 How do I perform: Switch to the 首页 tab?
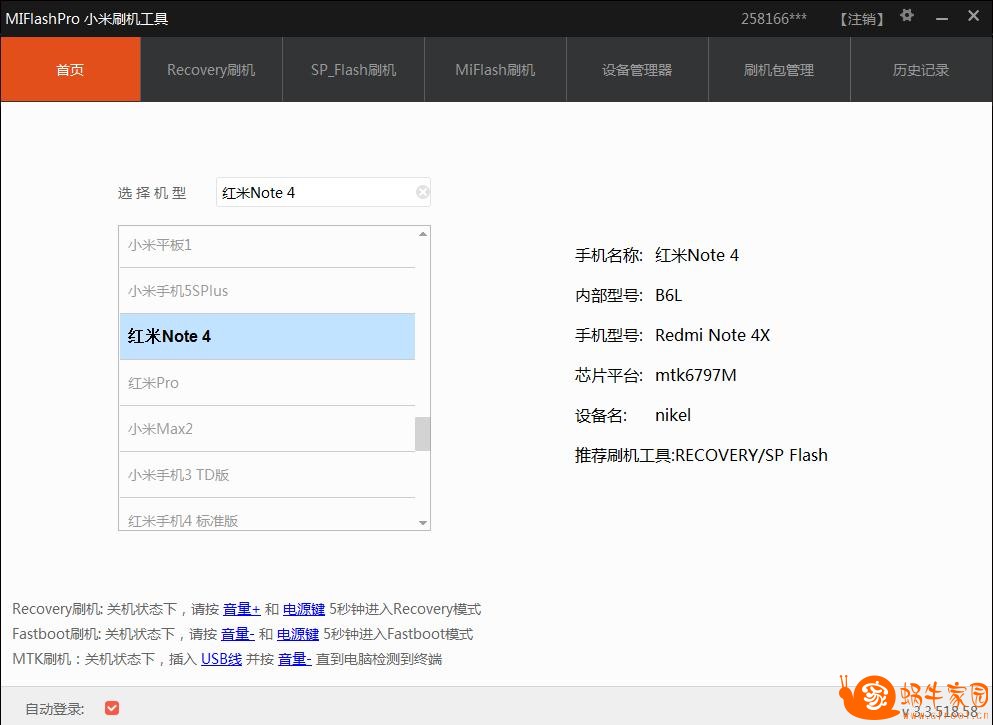70,69
